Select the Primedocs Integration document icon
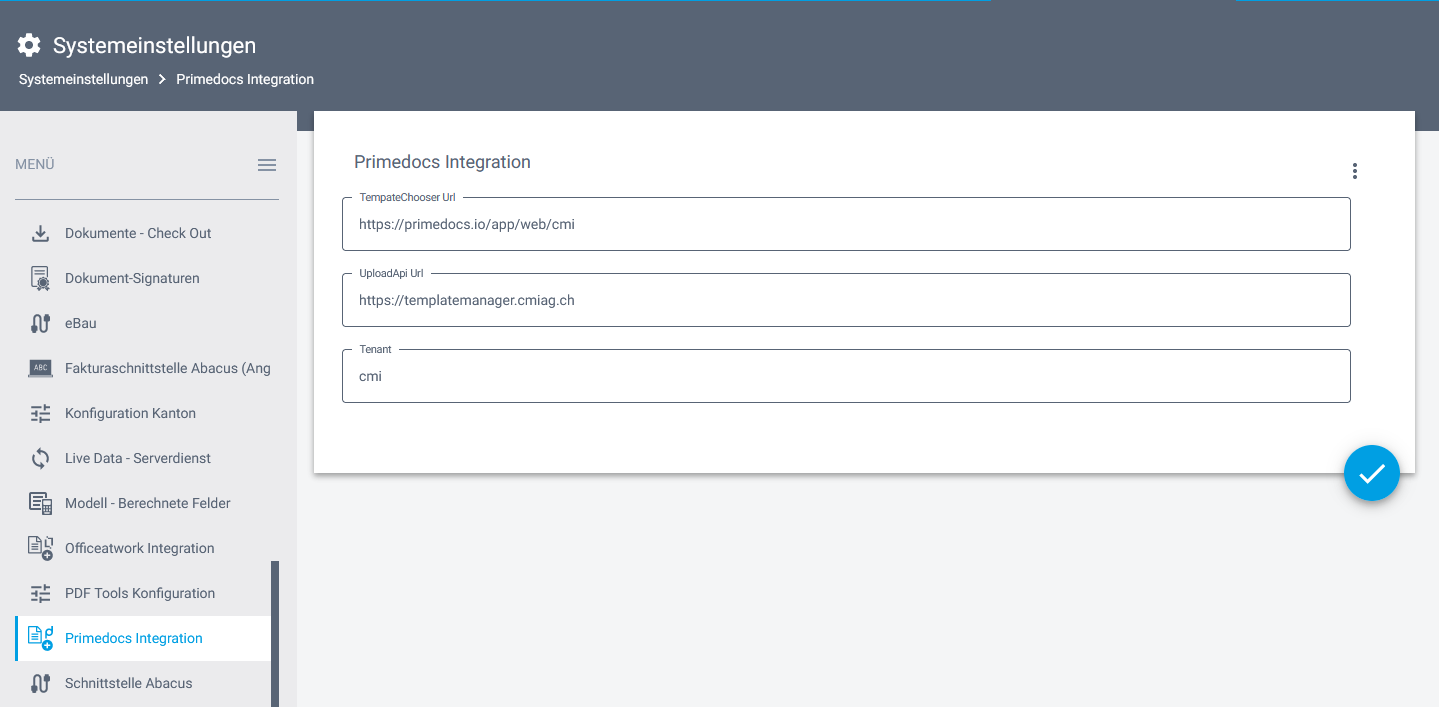This screenshot has height=707, width=1439. (40, 637)
